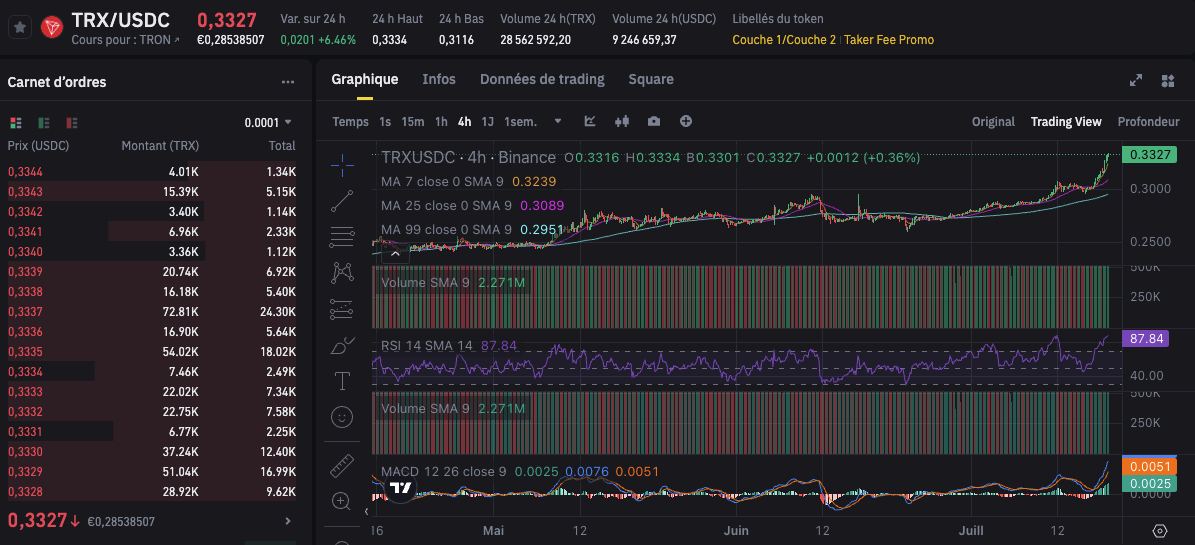
Task: Open chart settings gear at bottom right
Action: [1160, 531]
